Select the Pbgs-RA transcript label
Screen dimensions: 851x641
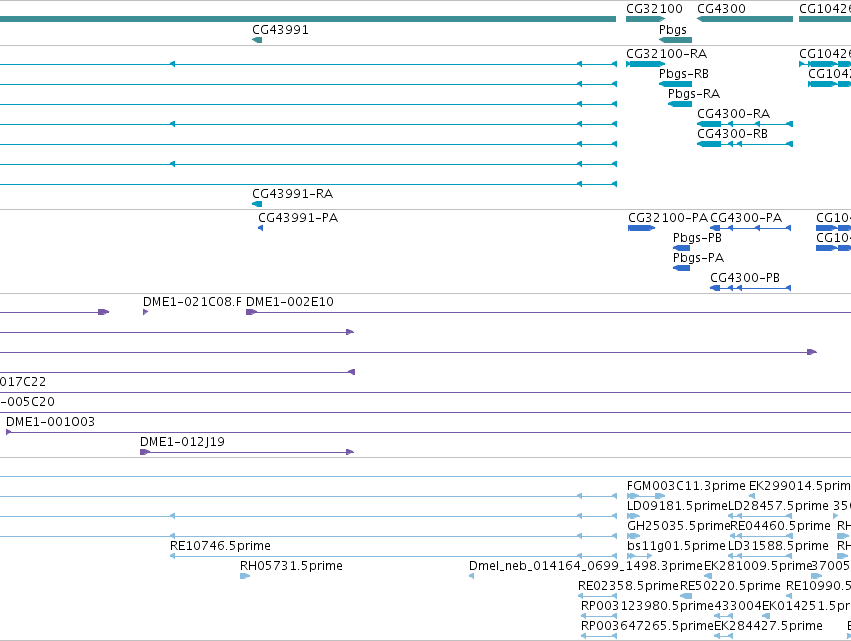click(694, 94)
